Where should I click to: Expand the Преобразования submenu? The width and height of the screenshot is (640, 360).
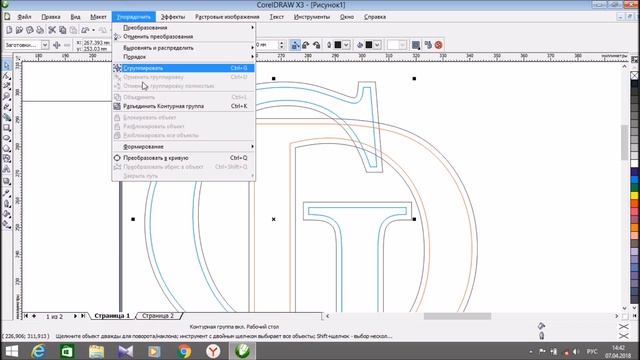(x=183, y=27)
